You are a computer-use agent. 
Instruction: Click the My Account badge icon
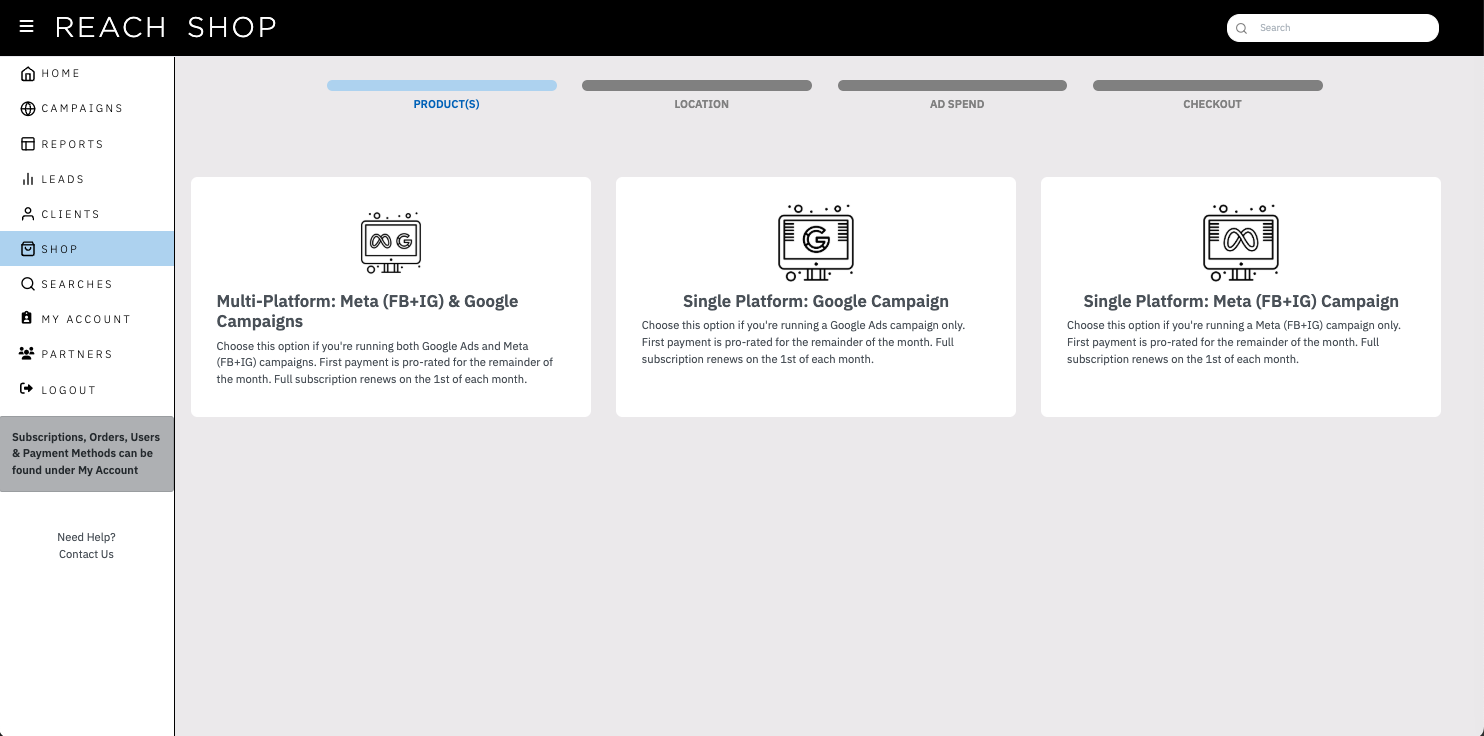pyautogui.click(x=27, y=318)
